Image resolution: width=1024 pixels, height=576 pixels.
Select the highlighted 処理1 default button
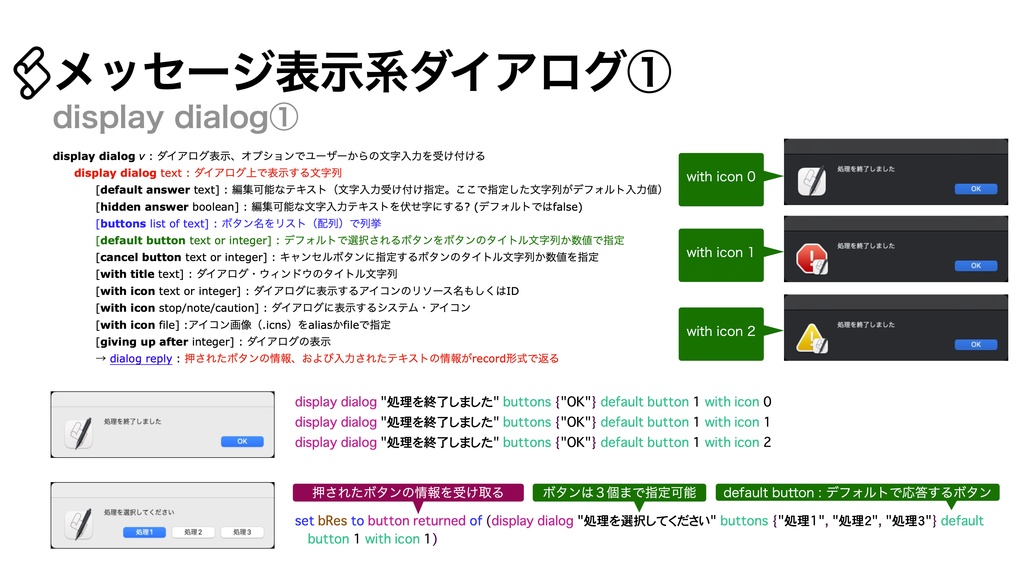click(x=143, y=531)
